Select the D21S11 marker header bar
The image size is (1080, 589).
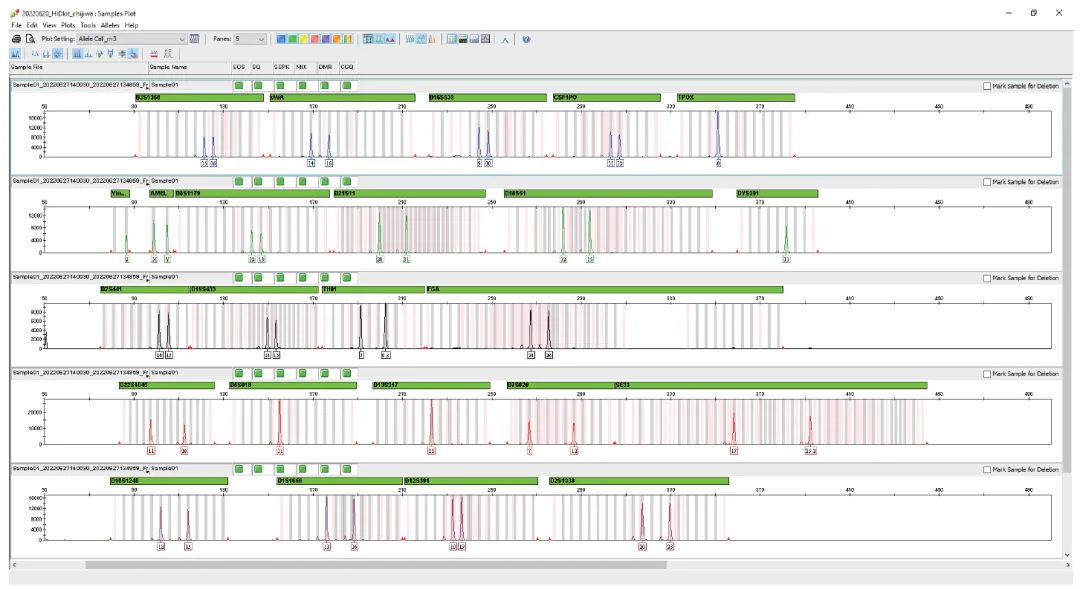[409, 194]
